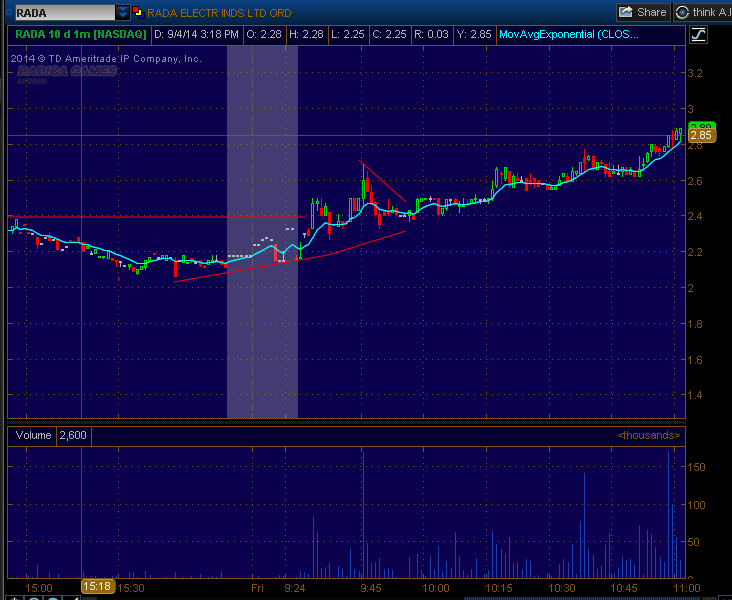Click the RADA ELECTR INDS LTD ORD company name
732x600 pixels.
[219, 13]
